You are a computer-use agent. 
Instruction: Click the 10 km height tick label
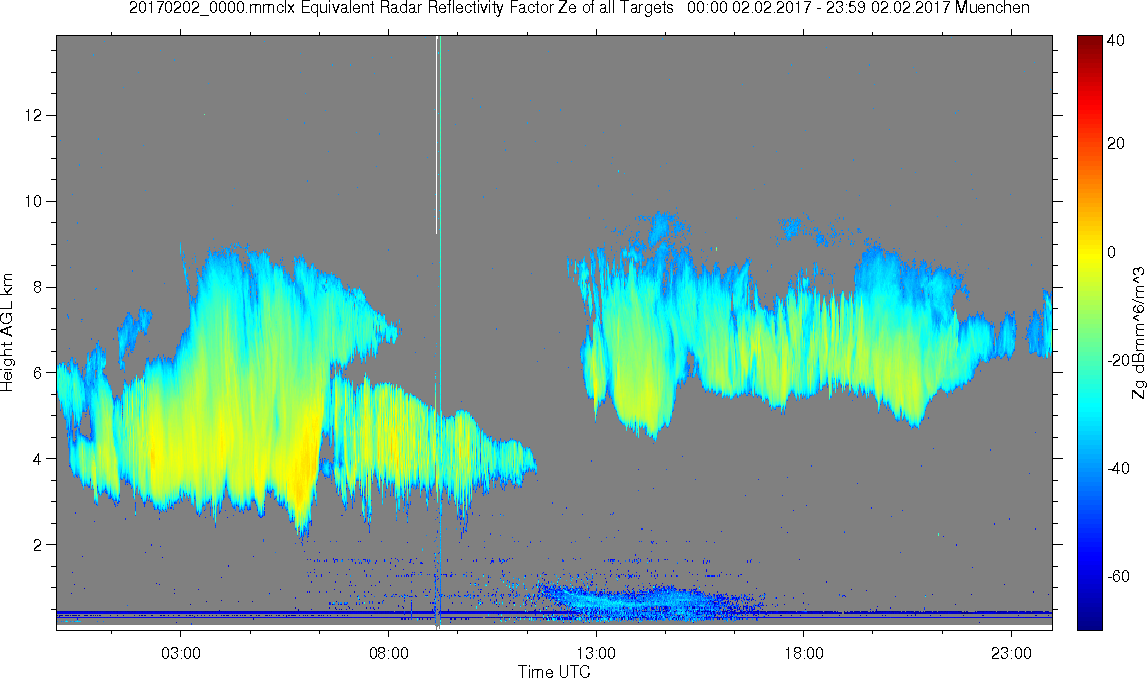[36, 201]
